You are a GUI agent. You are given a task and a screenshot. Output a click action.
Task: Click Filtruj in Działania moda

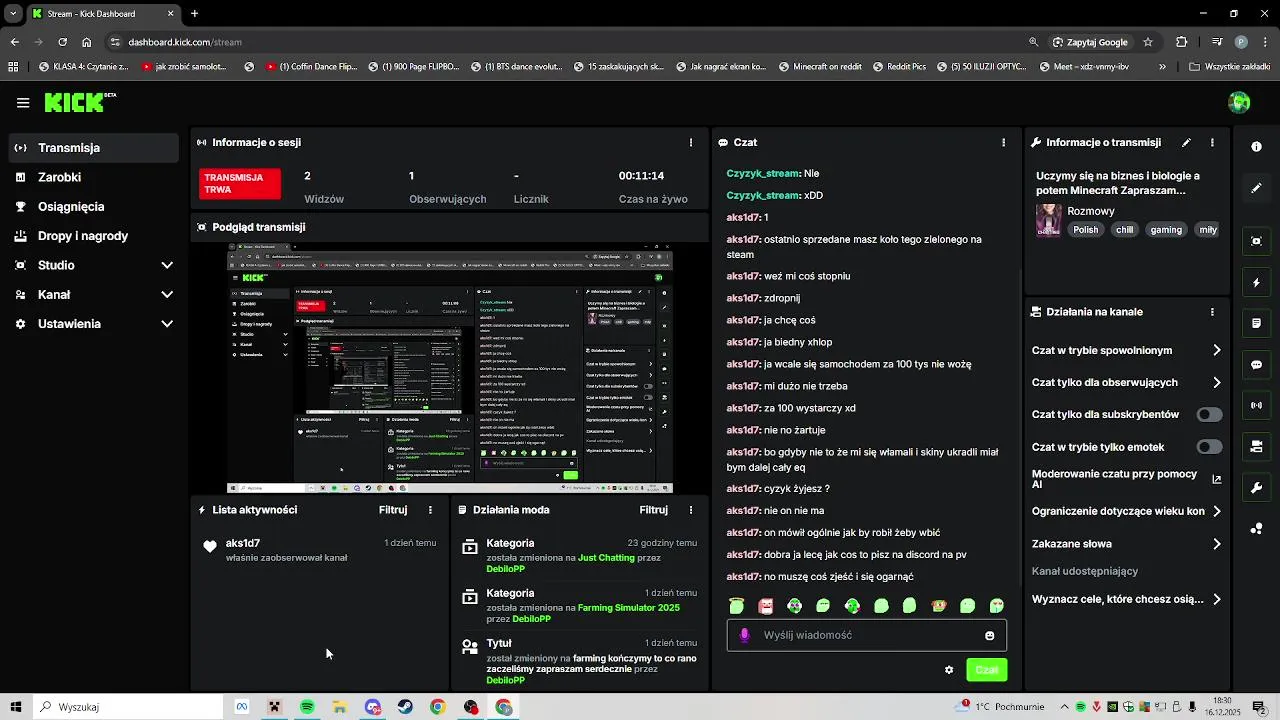[x=653, y=510]
